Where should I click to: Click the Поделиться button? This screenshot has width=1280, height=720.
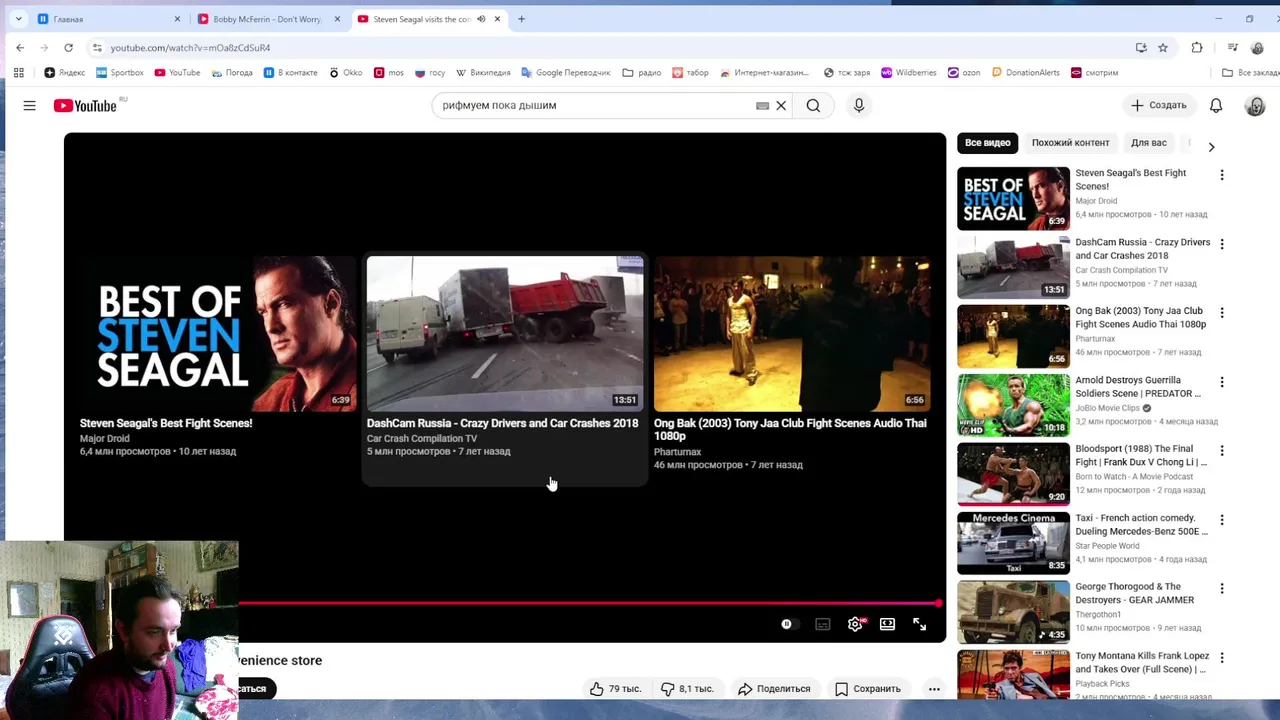click(x=774, y=688)
